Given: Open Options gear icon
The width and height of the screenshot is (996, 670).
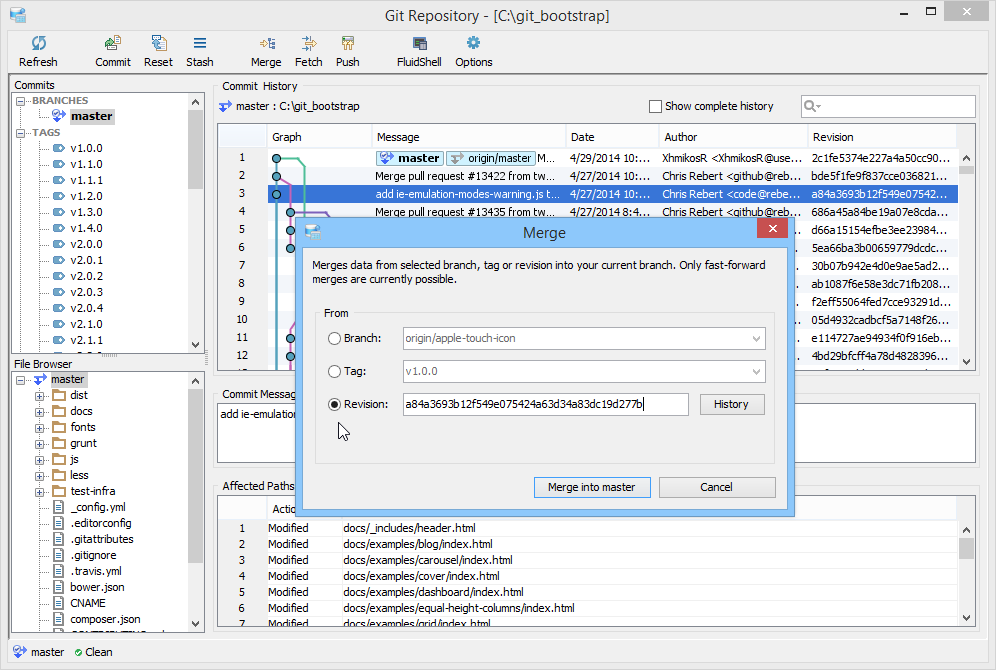Looking at the screenshot, I should tap(473, 43).
